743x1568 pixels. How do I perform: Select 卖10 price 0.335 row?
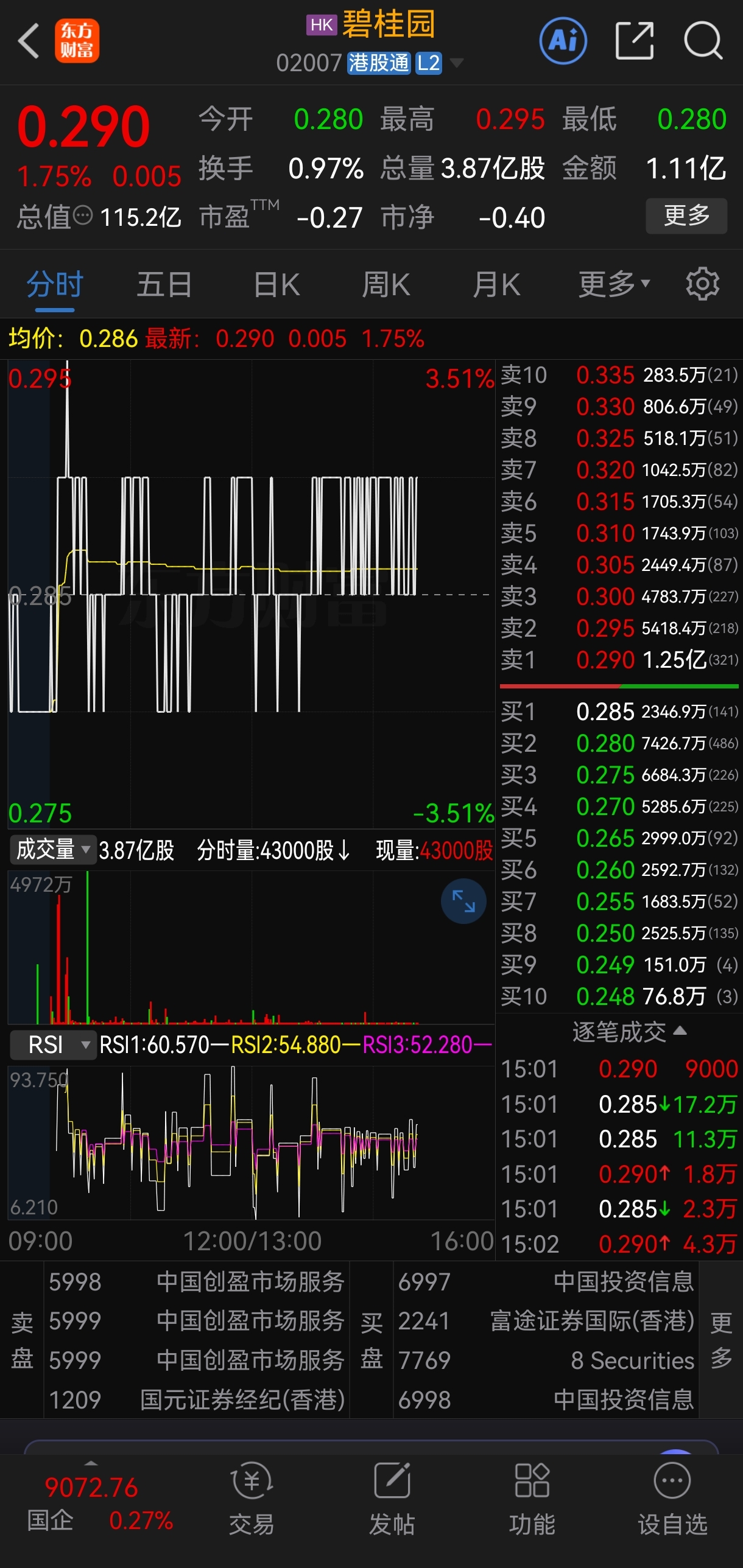(x=619, y=374)
